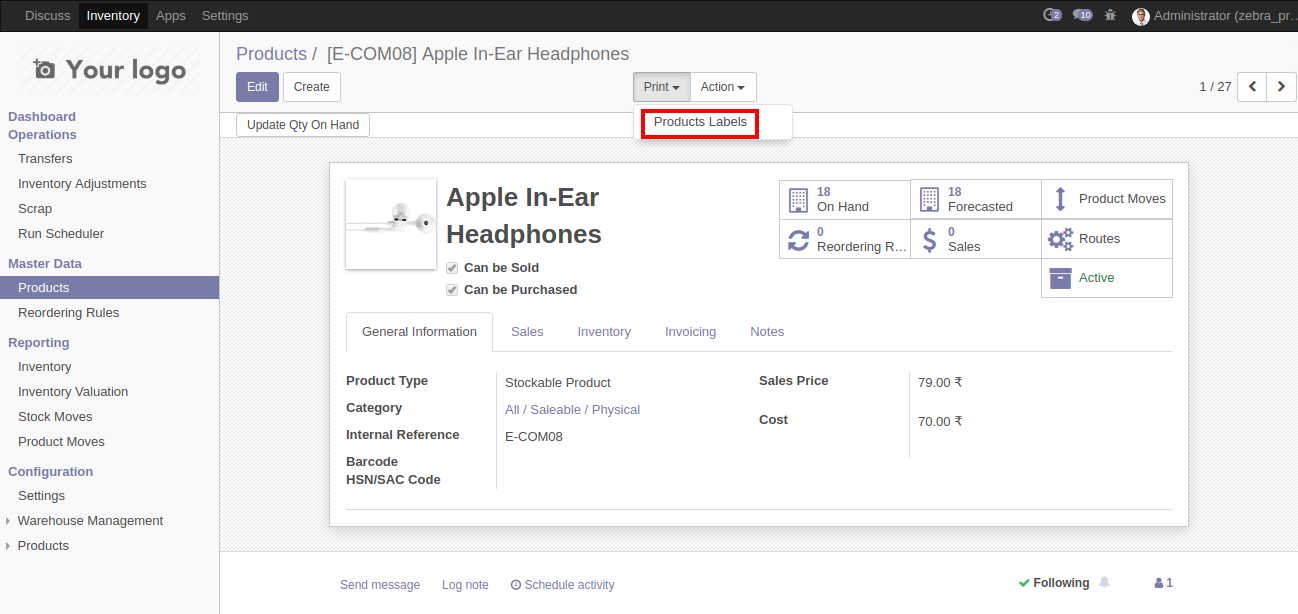The width and height of the screenshot is (1298, 614).
Task: Switch to General Information tab
Action: 419,332
